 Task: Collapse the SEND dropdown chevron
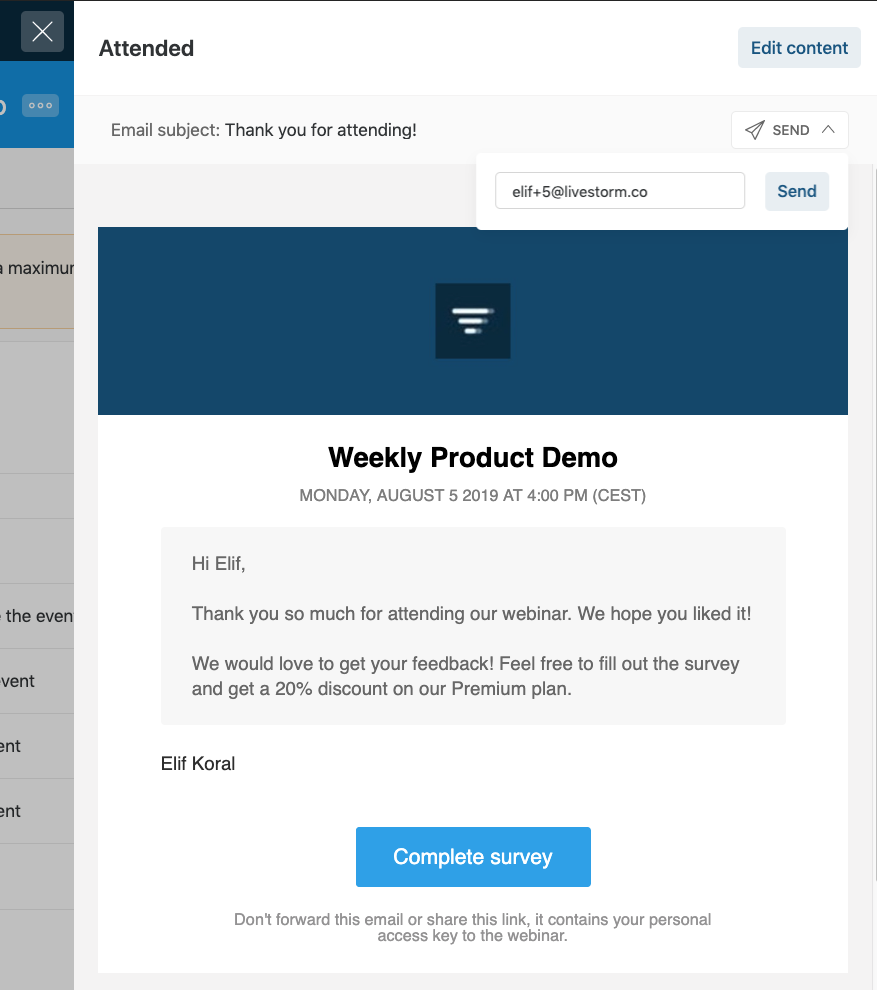828,129
